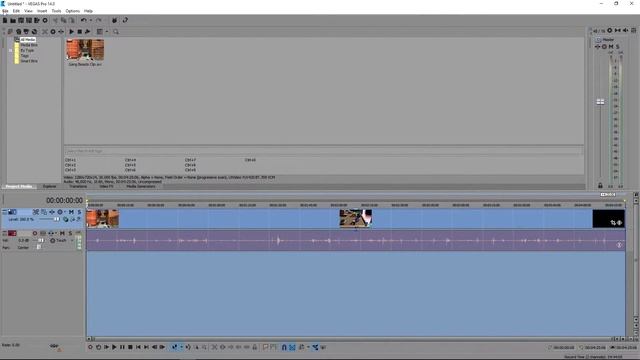Solo the video track with S button

coord(79,212)
